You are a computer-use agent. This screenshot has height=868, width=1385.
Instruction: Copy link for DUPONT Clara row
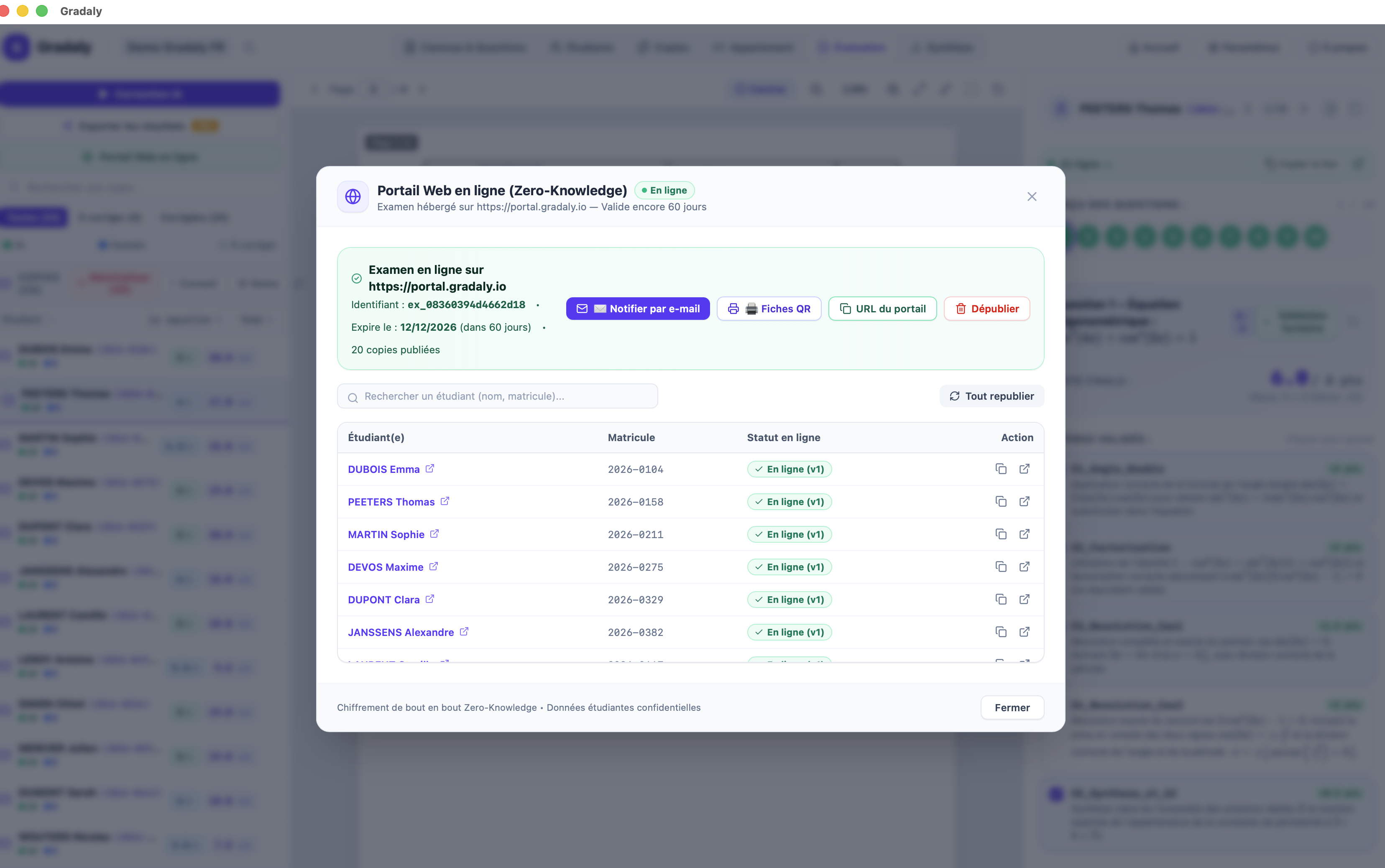point(1000,599)
